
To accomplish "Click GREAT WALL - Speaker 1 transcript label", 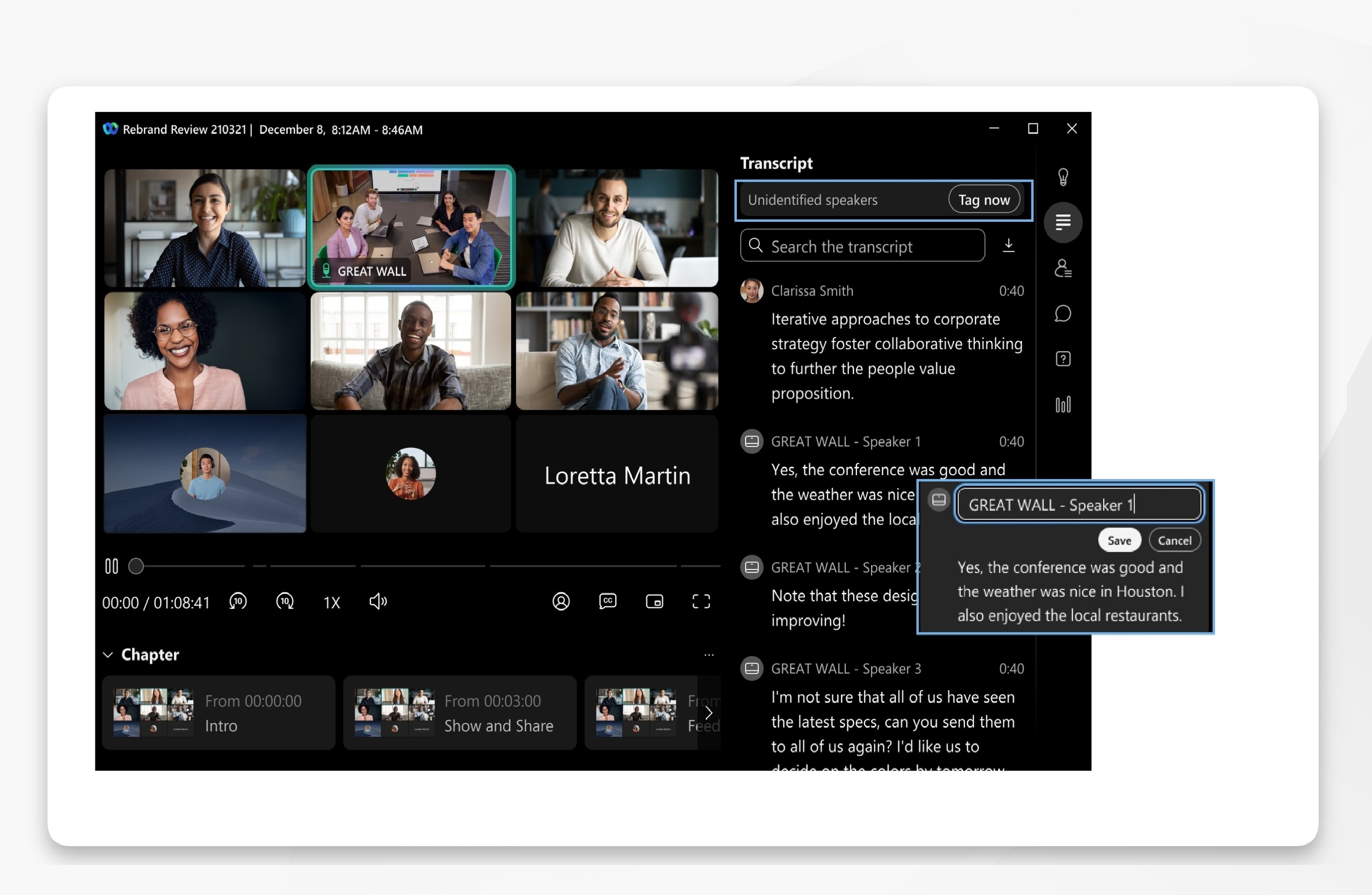I will [x=846, y=442].
